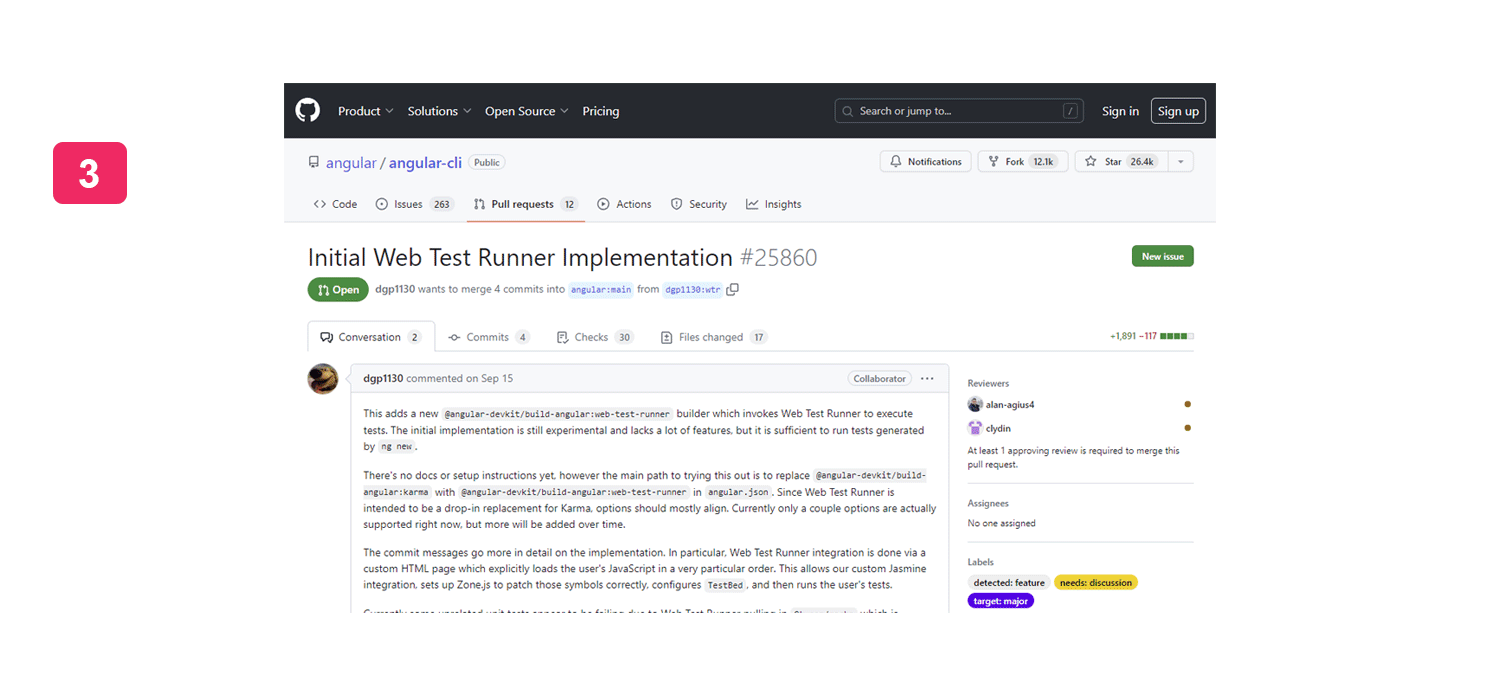Click the Issues count 263 badge
The width and height of the screenshot is (1500, 696).
tap(442, 204)
